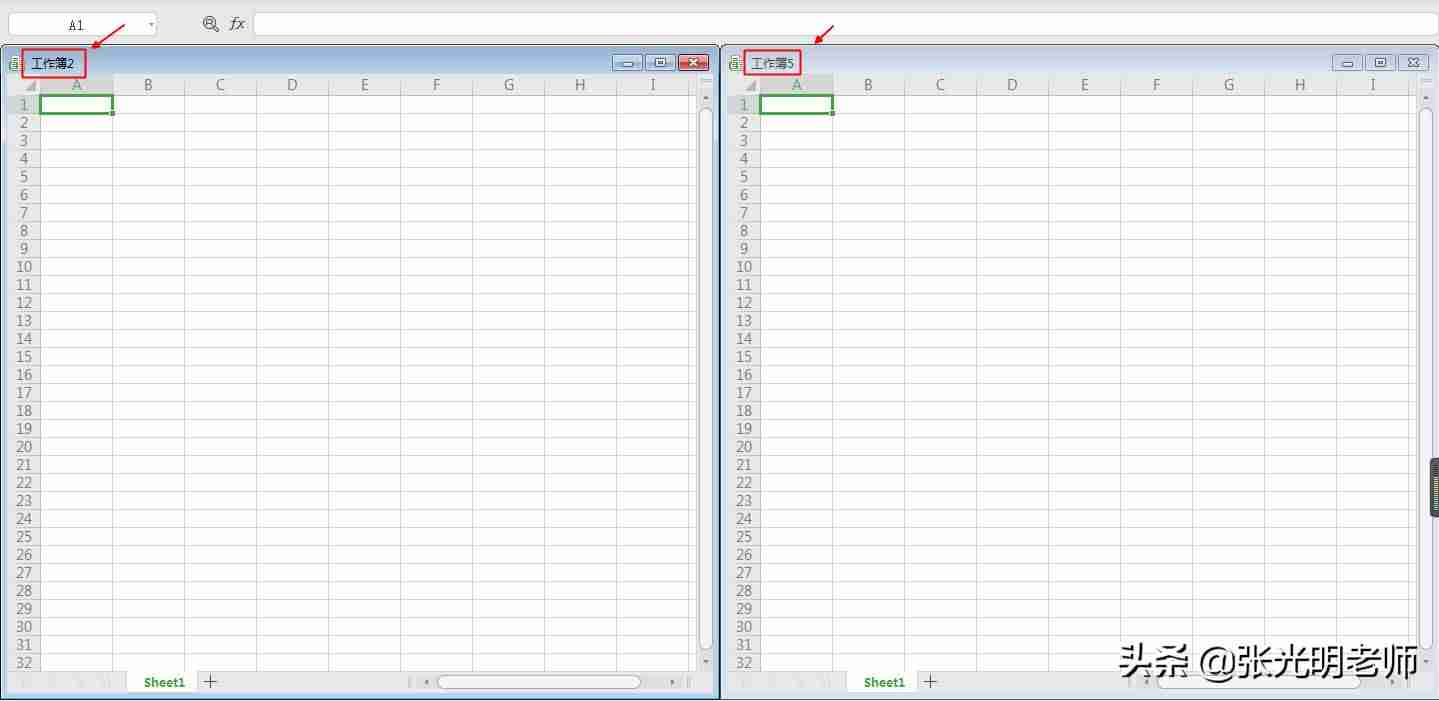Select row 3 header in 工作簿5
This screenshot has height=701, width=1439.
744,141
